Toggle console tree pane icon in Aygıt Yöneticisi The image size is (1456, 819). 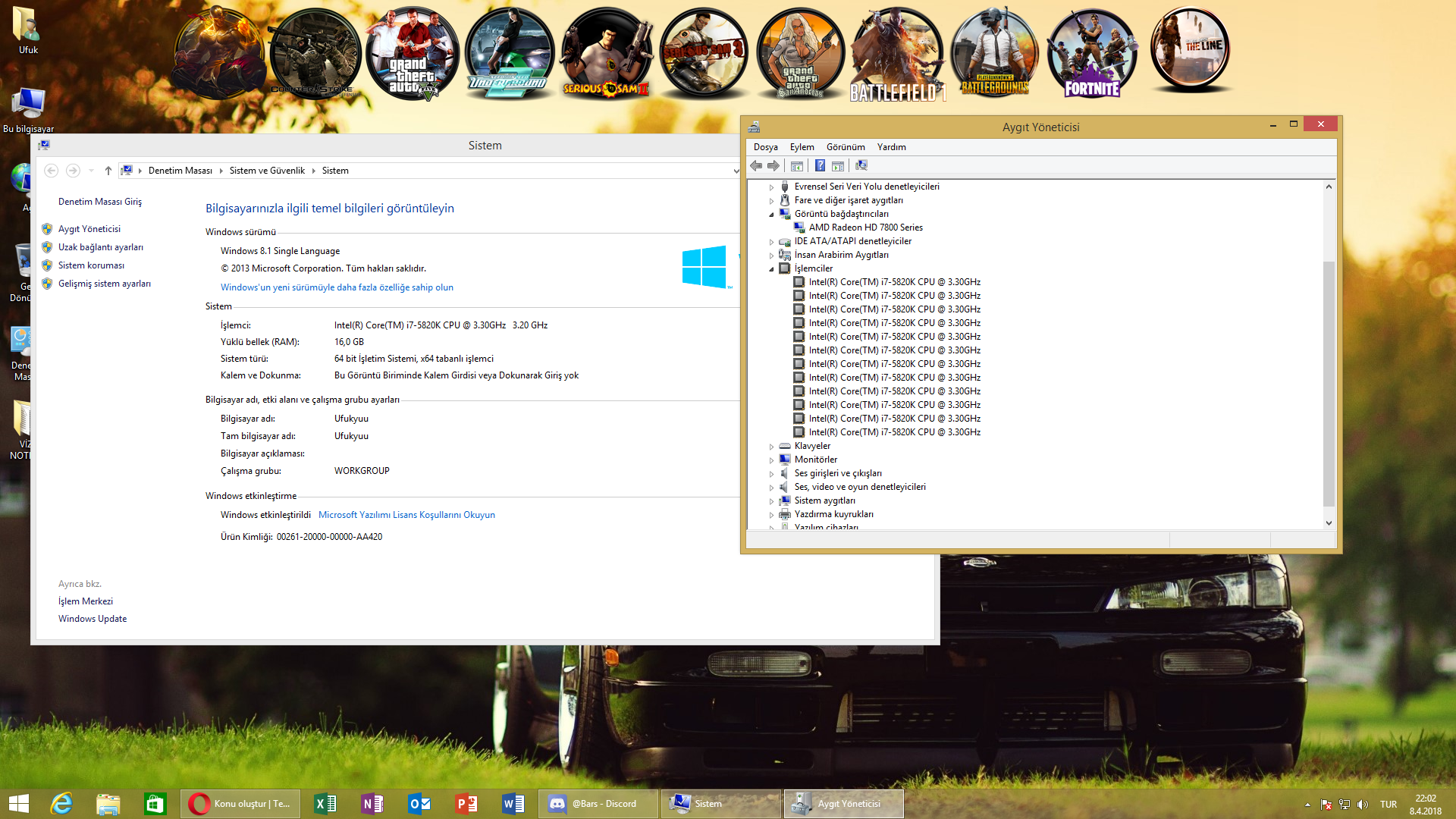[x=796, y=165]
